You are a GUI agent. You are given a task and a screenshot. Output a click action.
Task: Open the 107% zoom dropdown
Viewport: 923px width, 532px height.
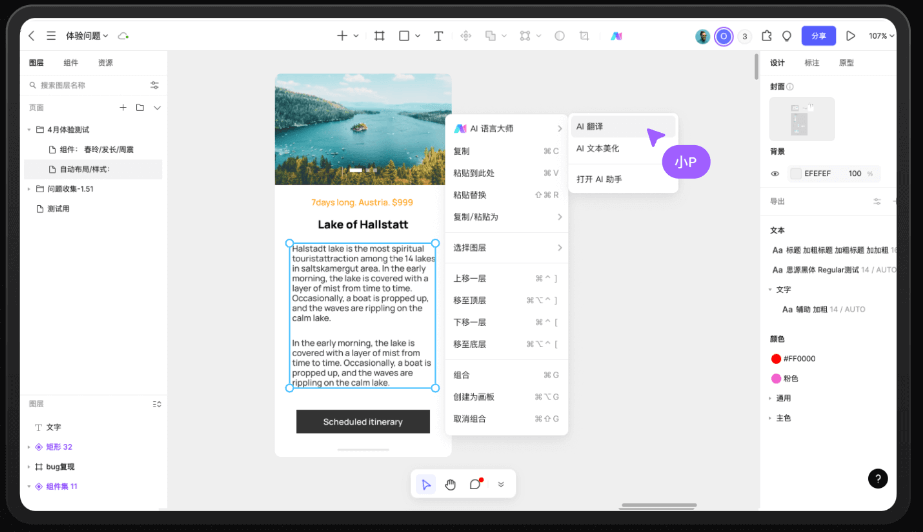click(x=881, y=36)
